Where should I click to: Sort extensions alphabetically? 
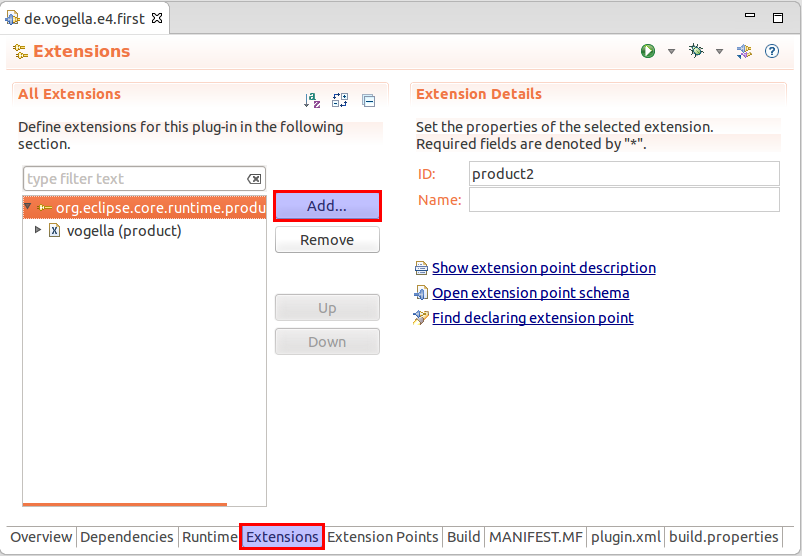pyautogui.click(x=311, y=100)
